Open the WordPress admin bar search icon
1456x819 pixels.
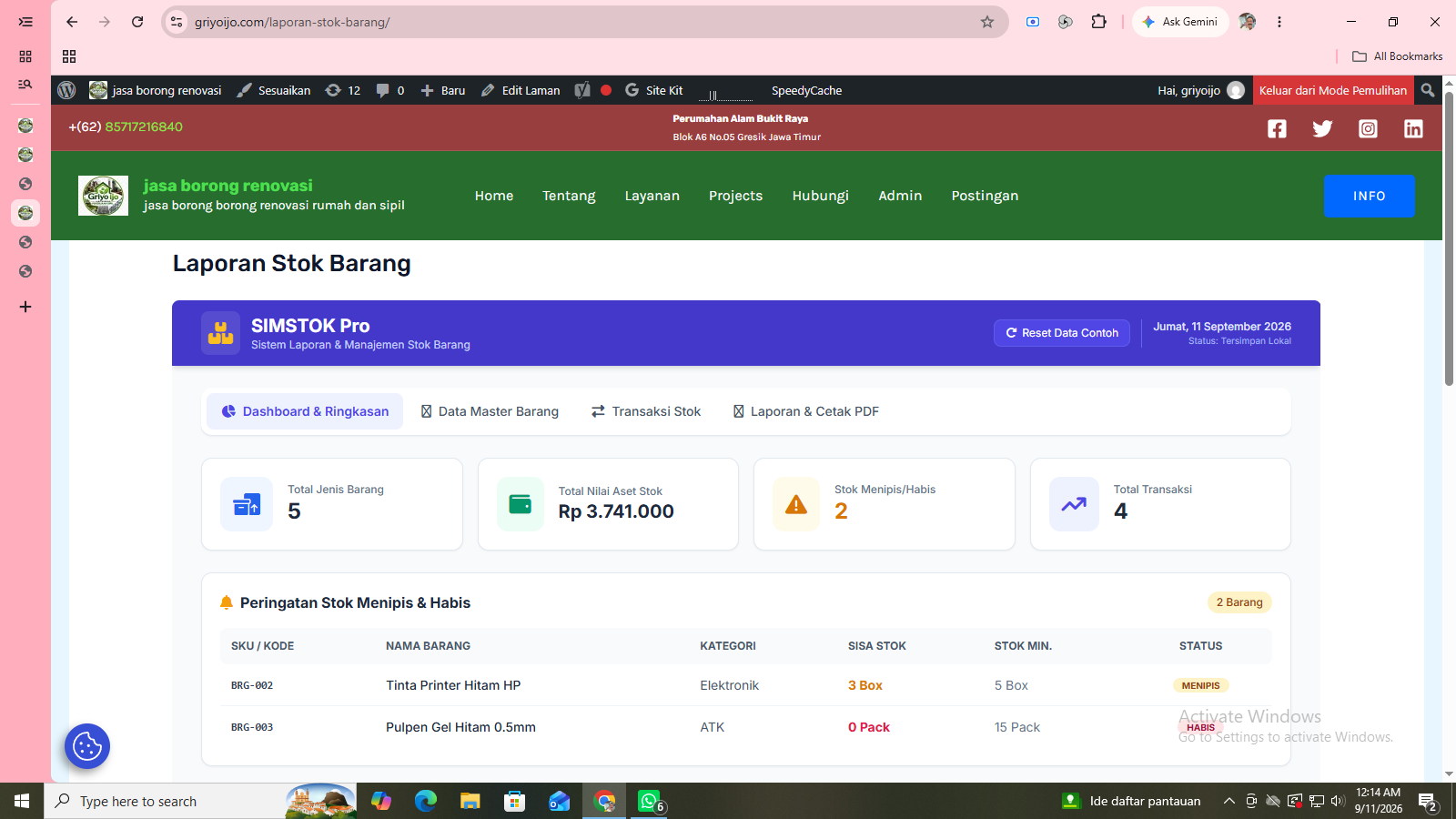click(x=1428, y=90)
